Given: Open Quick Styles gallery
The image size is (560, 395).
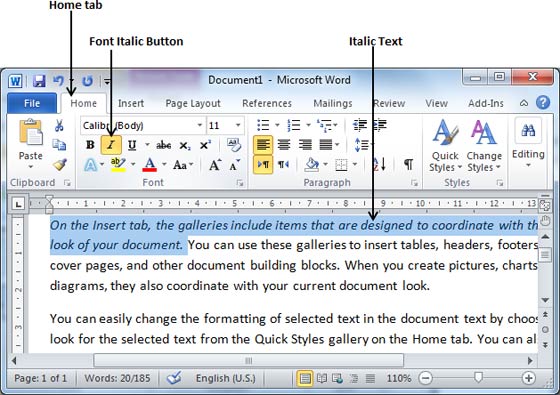Looking at the screenshot, I should click(445, 146).
